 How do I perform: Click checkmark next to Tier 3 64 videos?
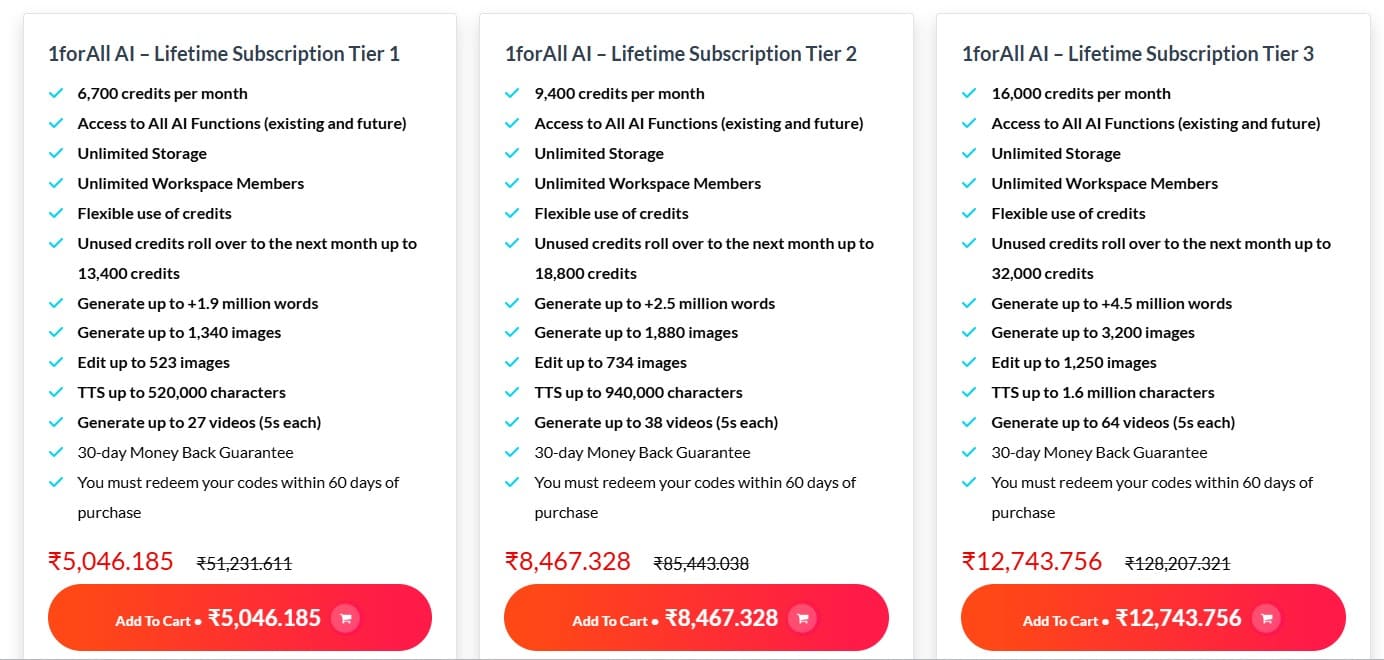coord(969,423)
